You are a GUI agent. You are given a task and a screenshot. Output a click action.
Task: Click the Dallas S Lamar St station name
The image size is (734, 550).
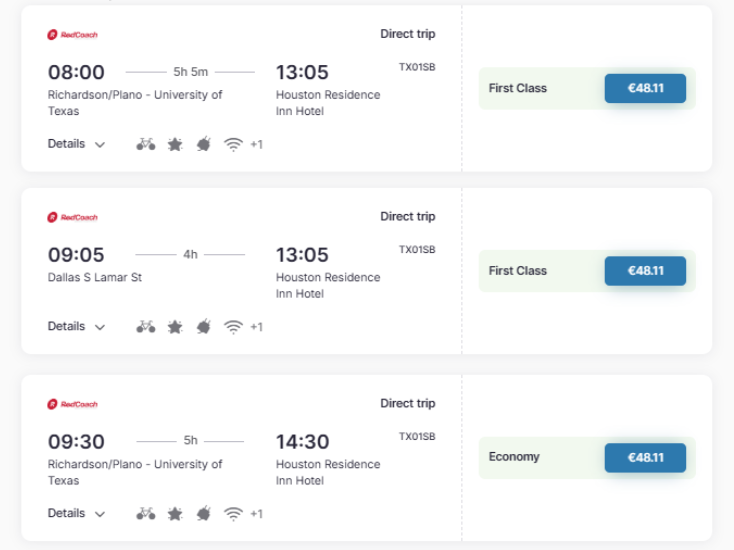[95, 277]
